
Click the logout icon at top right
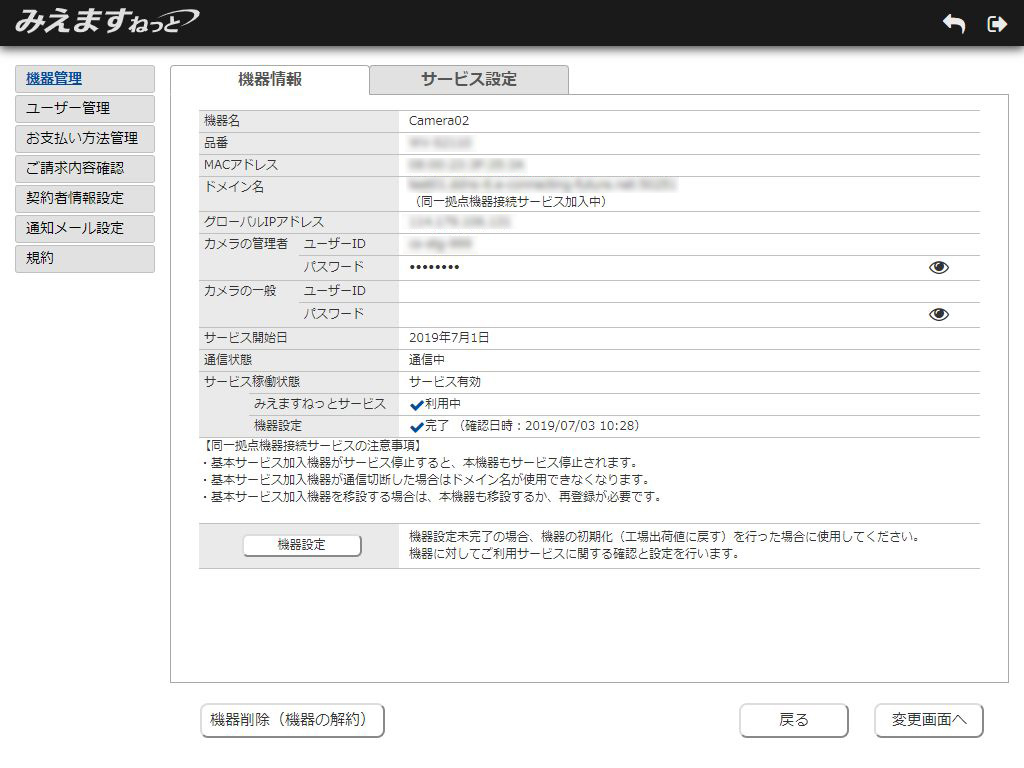tap(997, 22)
